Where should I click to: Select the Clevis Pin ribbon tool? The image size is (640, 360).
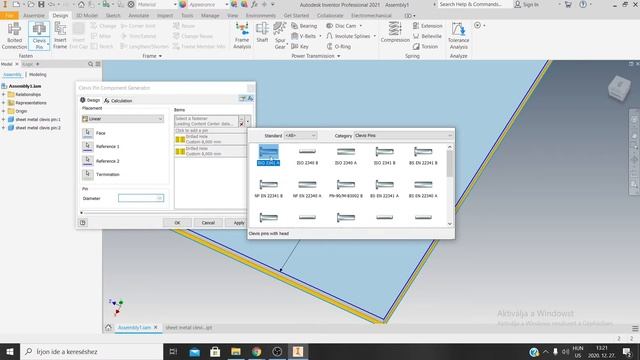[x=39, y=36]
